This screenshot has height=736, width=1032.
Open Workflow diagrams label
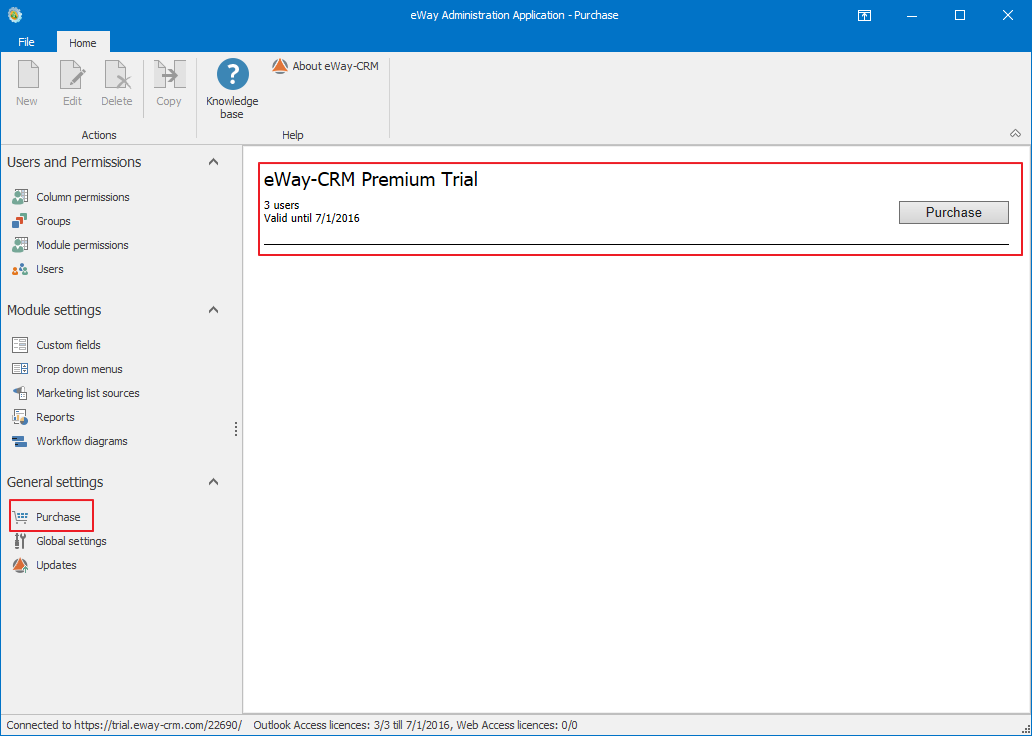[x=82, y=441]
